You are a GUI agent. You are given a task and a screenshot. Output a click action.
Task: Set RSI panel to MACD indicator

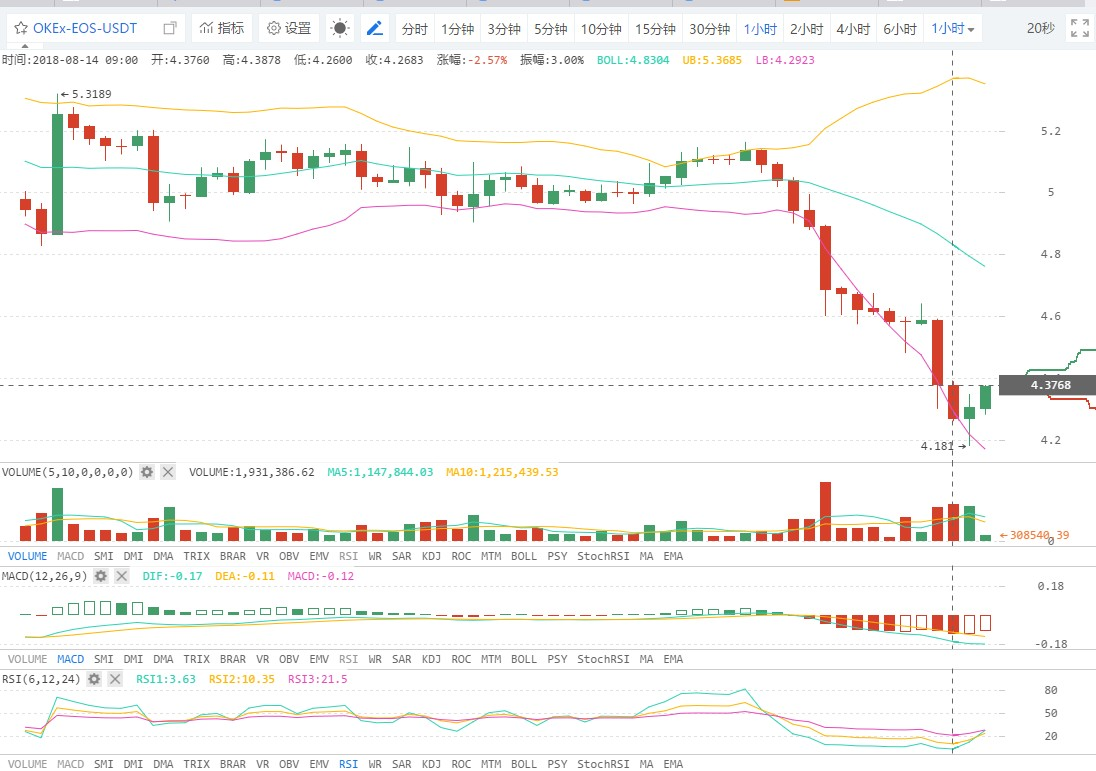[71, 764]
